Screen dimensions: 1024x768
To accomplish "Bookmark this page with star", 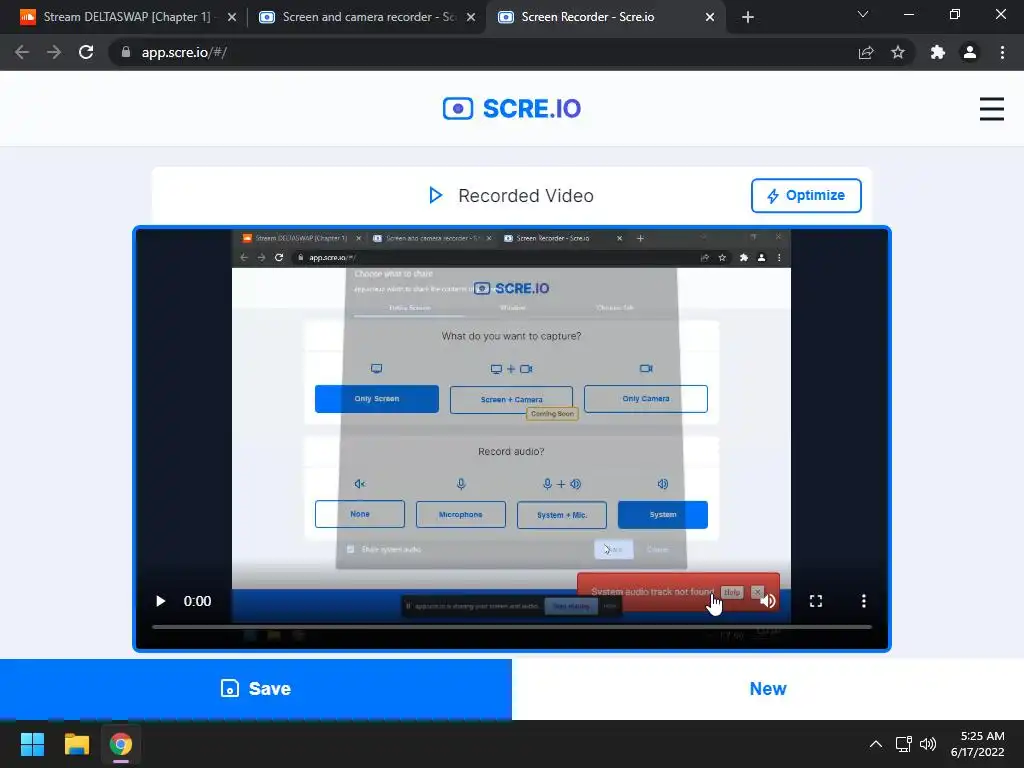I will point(898,52).
